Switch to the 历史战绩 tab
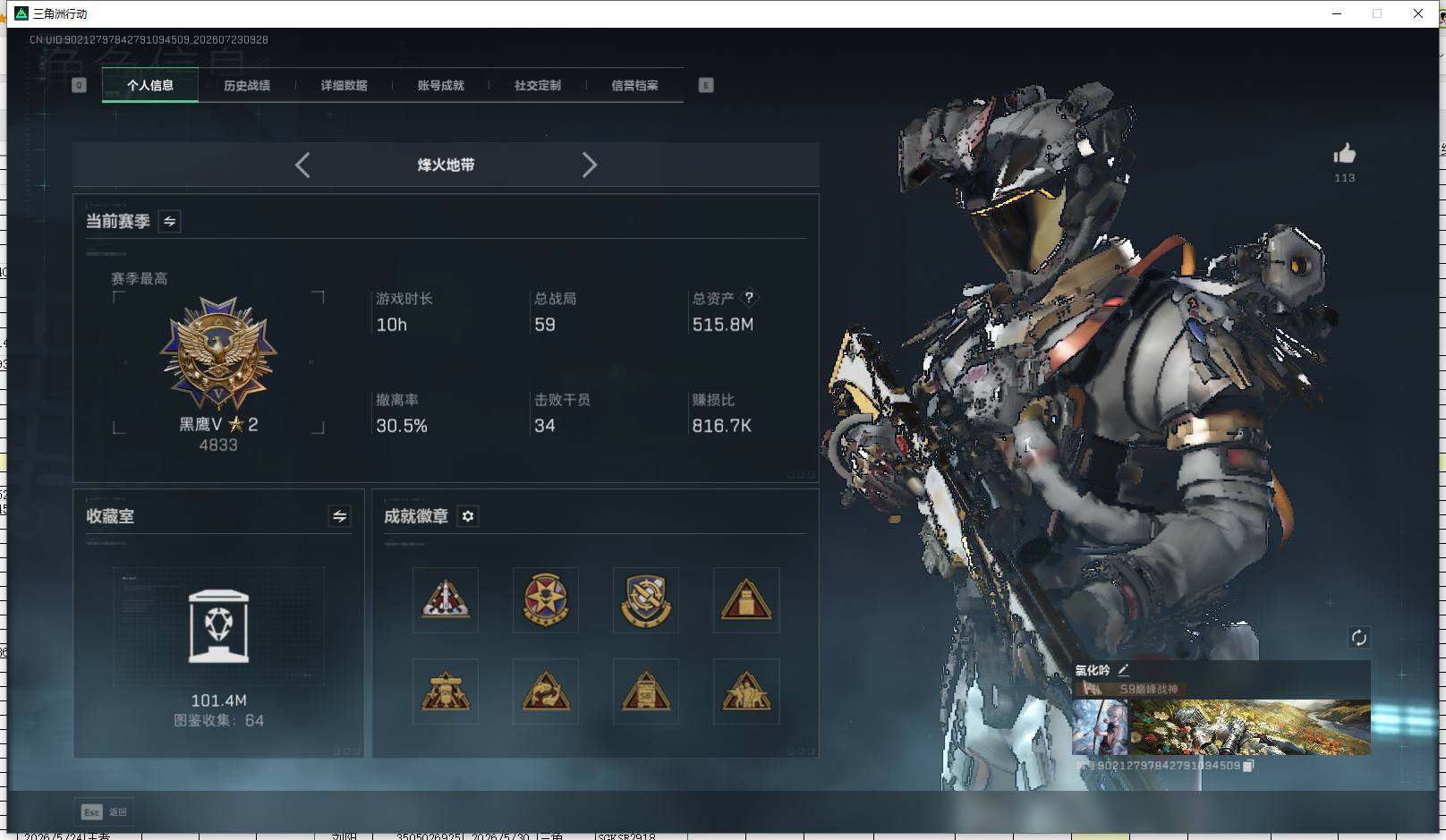The width and height of the screenshot is (1446, 840). pyautogui.click(x=247, y=85)
